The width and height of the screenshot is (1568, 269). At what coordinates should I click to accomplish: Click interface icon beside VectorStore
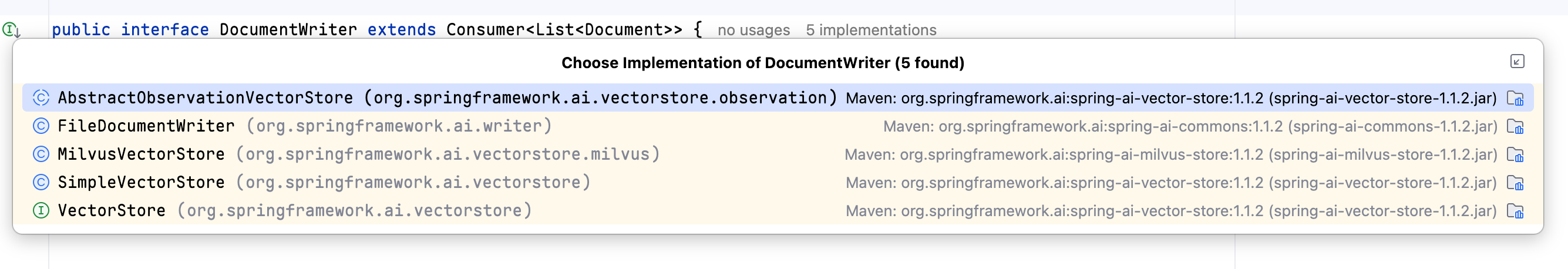[41, 211]
